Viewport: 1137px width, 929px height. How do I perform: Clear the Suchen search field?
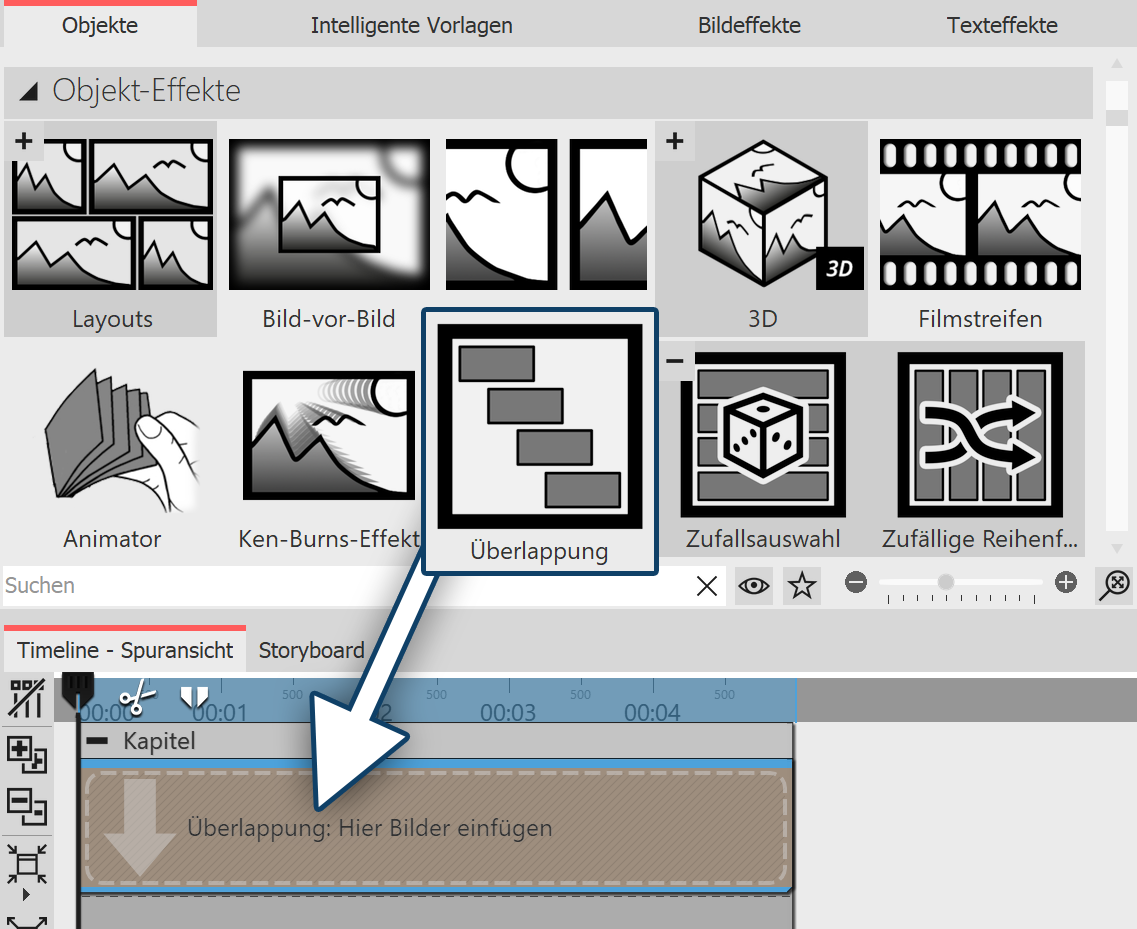(x=707, y=586)
